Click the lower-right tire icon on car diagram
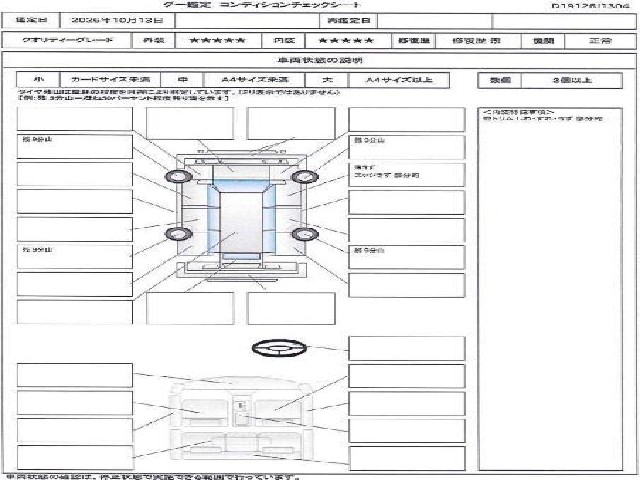 (304, 234)
